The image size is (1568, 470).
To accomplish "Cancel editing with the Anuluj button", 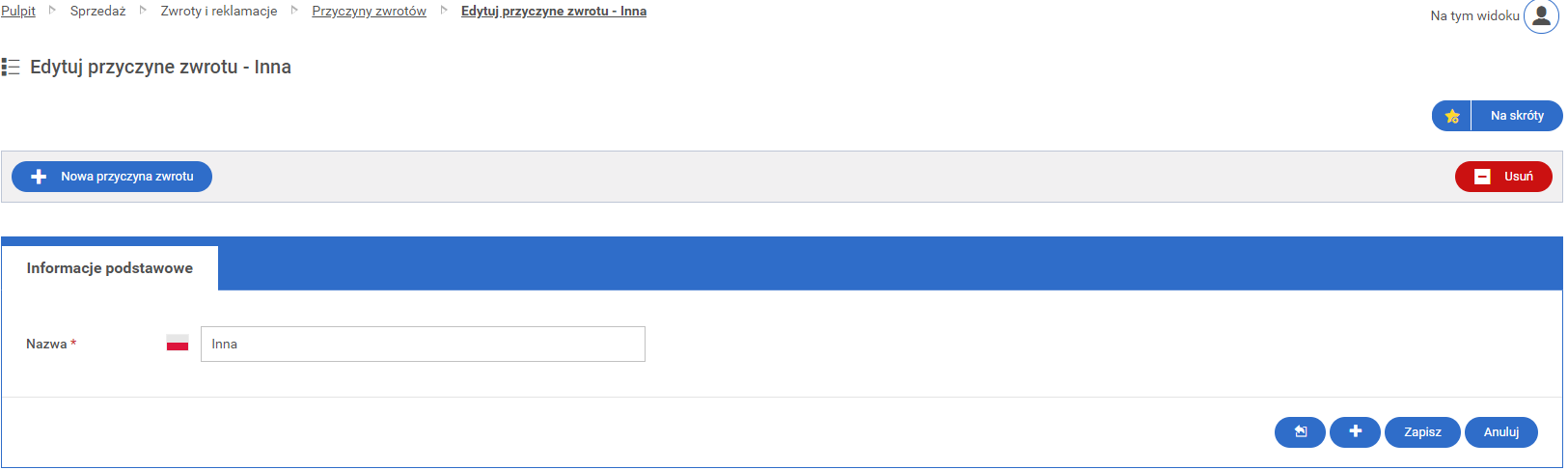I will pyautogui.click(x=1500, y=431).
